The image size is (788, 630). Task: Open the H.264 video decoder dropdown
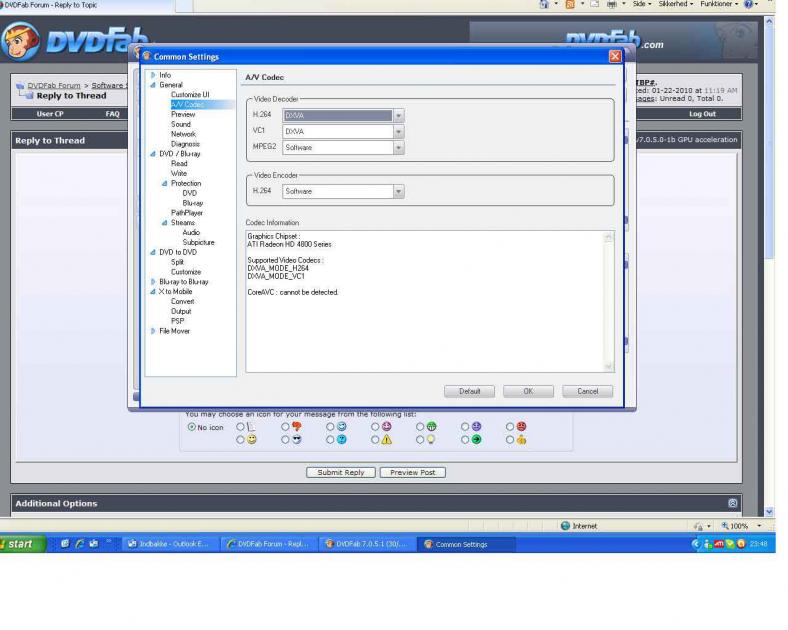coord(399,116)
